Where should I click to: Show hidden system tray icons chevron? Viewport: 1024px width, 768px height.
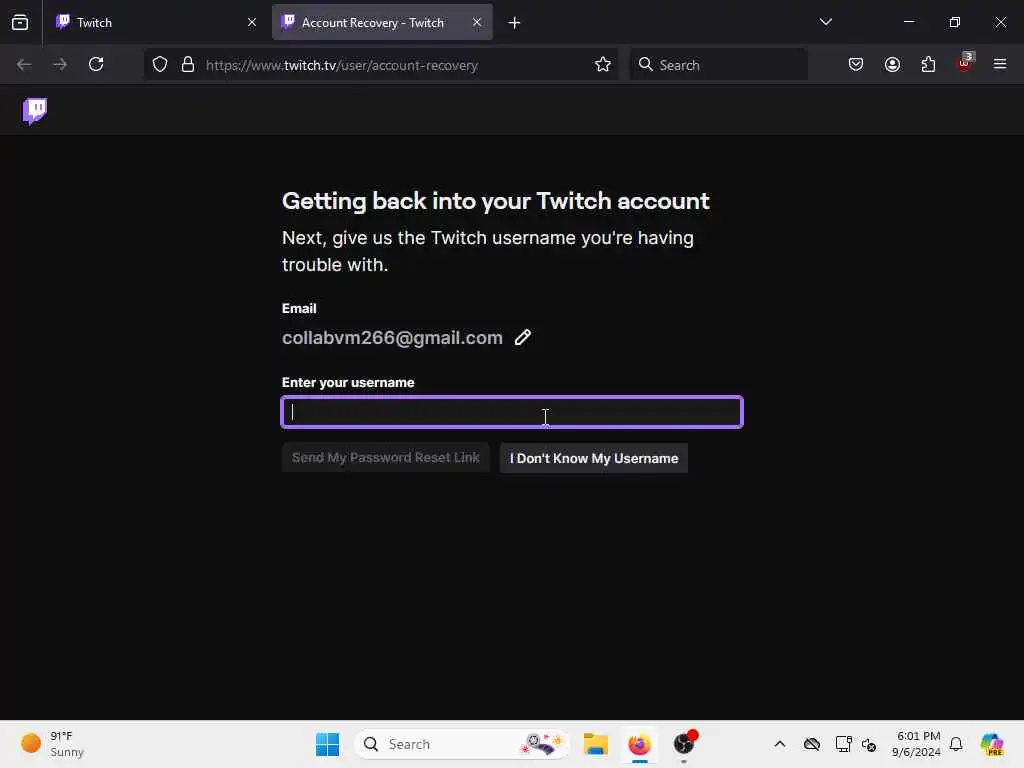click(780, 744)
